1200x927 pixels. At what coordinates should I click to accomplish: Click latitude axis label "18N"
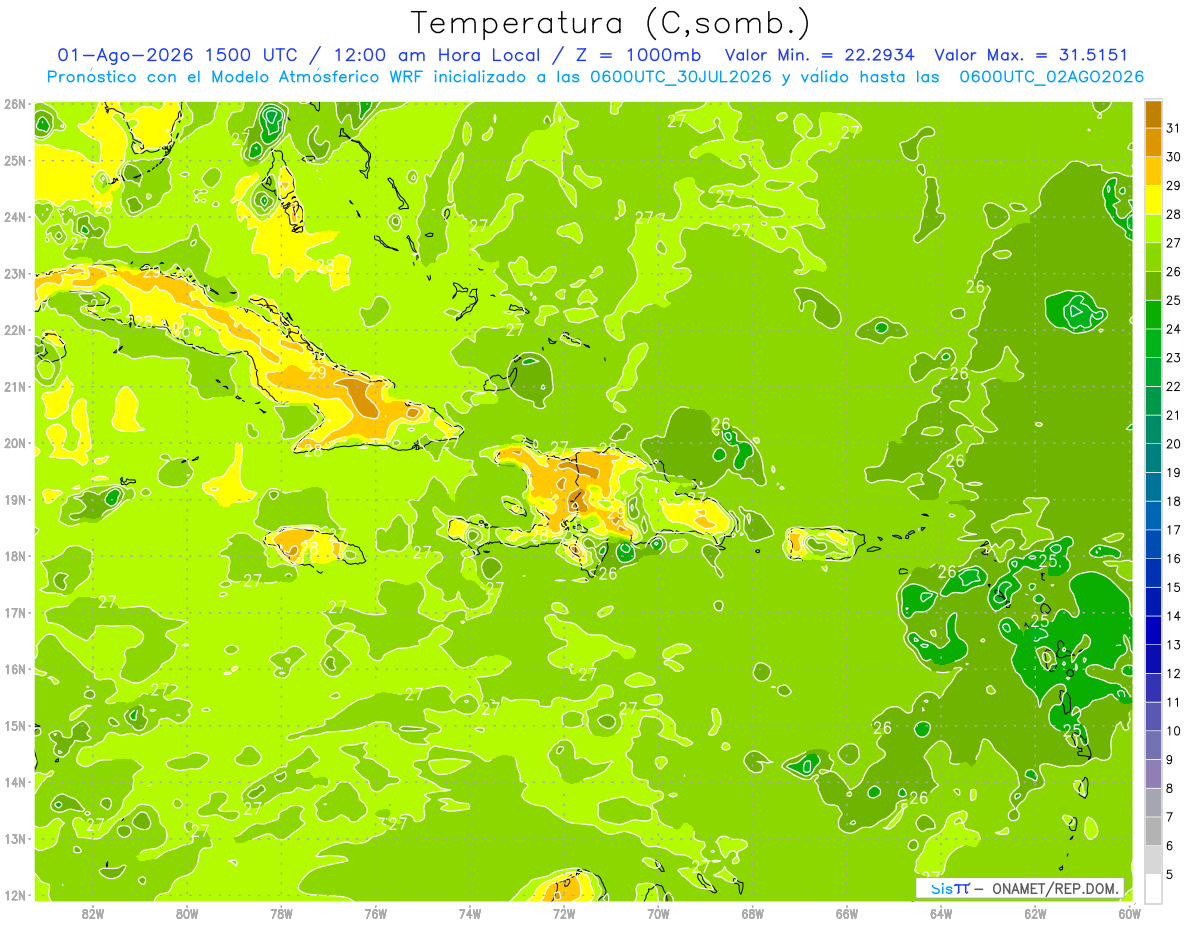14,556
